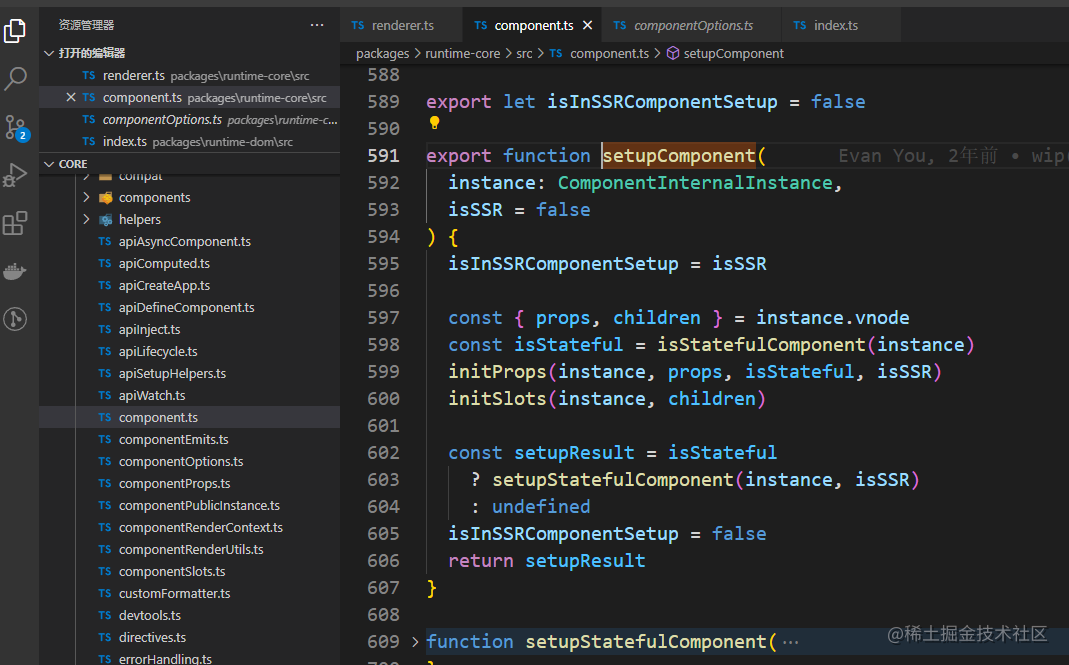Open apiInject.ts in the file tree
The width and height of the screenshot is (1069, 665).
[190, 329]
